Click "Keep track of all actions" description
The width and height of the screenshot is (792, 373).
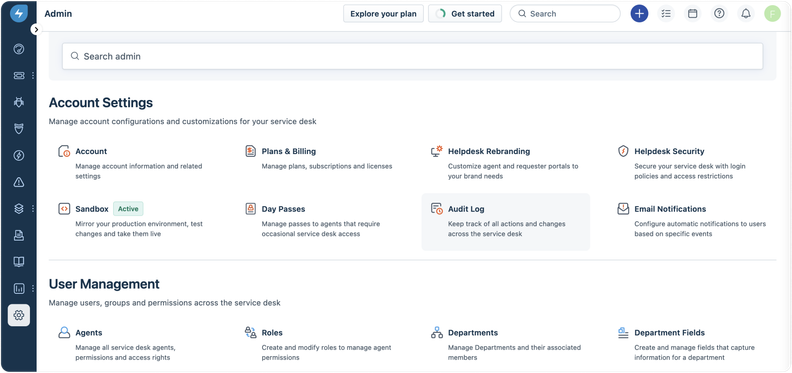(x=507, y=228)
